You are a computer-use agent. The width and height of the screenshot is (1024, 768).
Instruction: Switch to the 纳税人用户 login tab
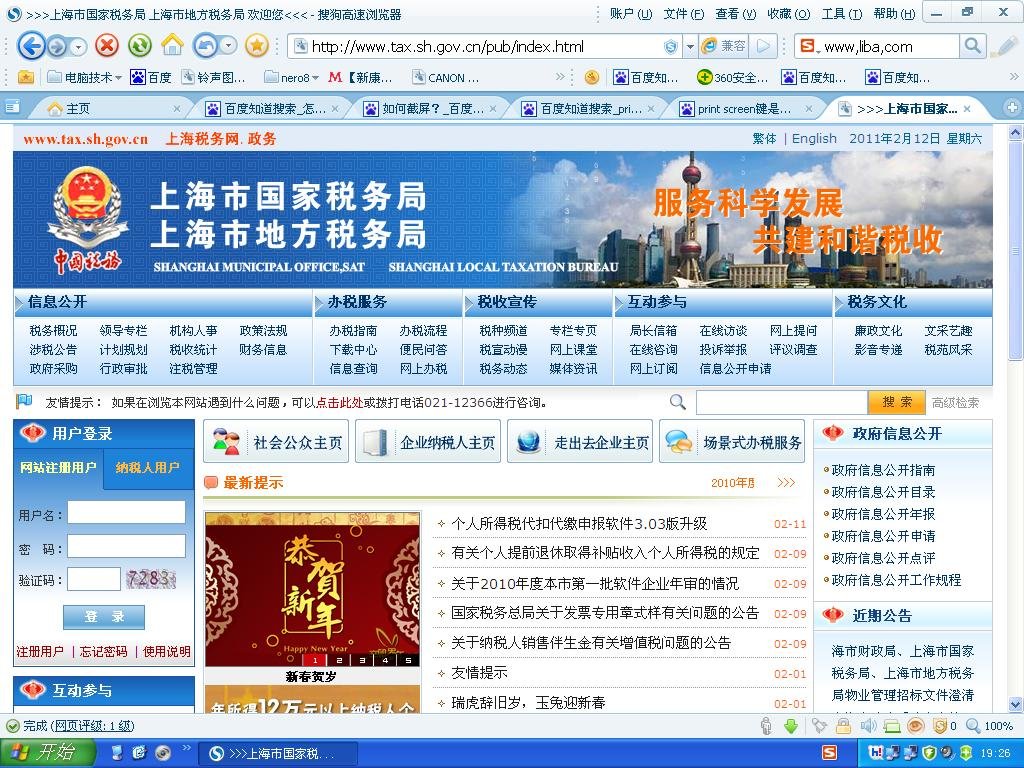tap(146, 467)
